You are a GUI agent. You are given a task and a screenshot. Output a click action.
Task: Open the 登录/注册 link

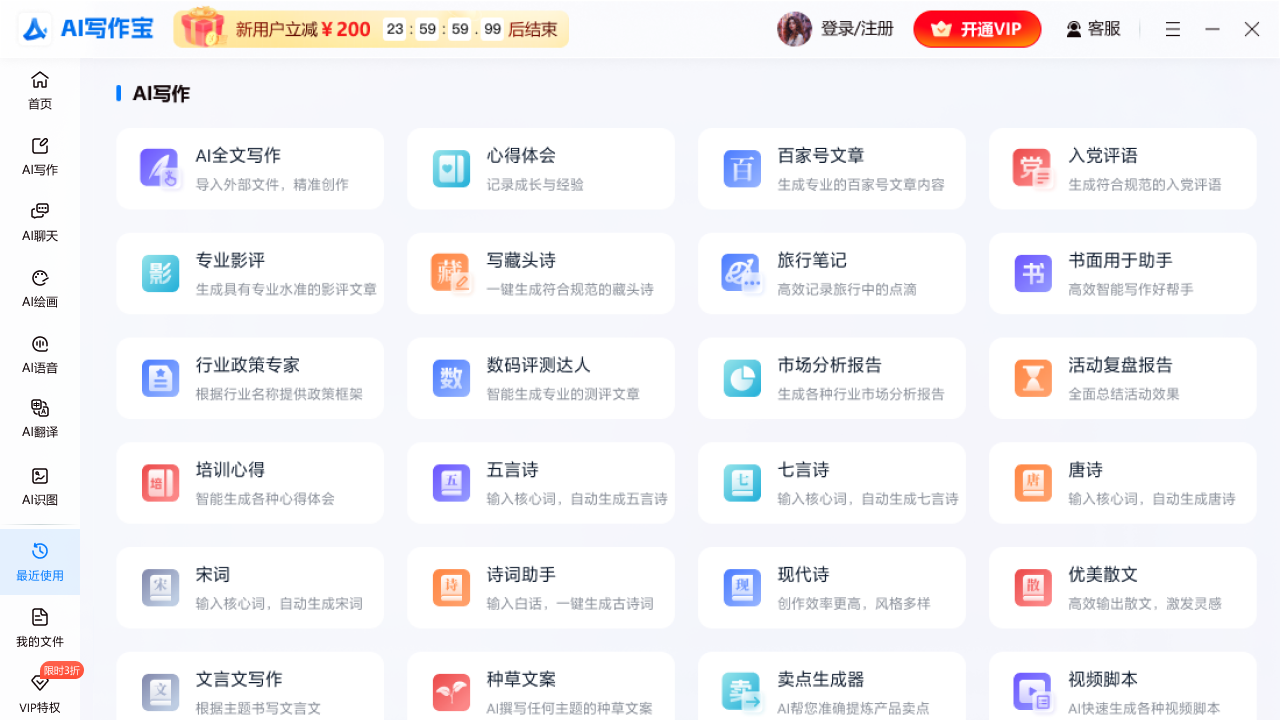coord(858,29)
